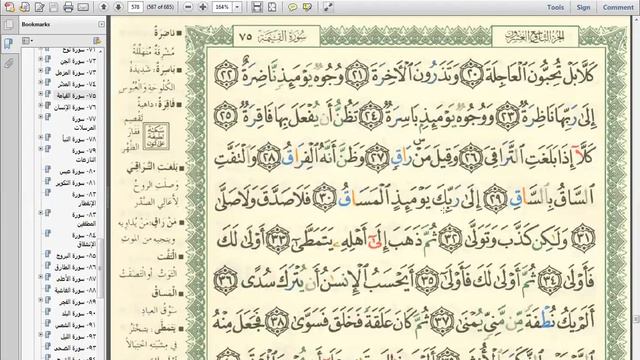
Task: Select bookmark ٧٣ سورة المزمل
Action: pyautogui.click(x=75, y=73)
